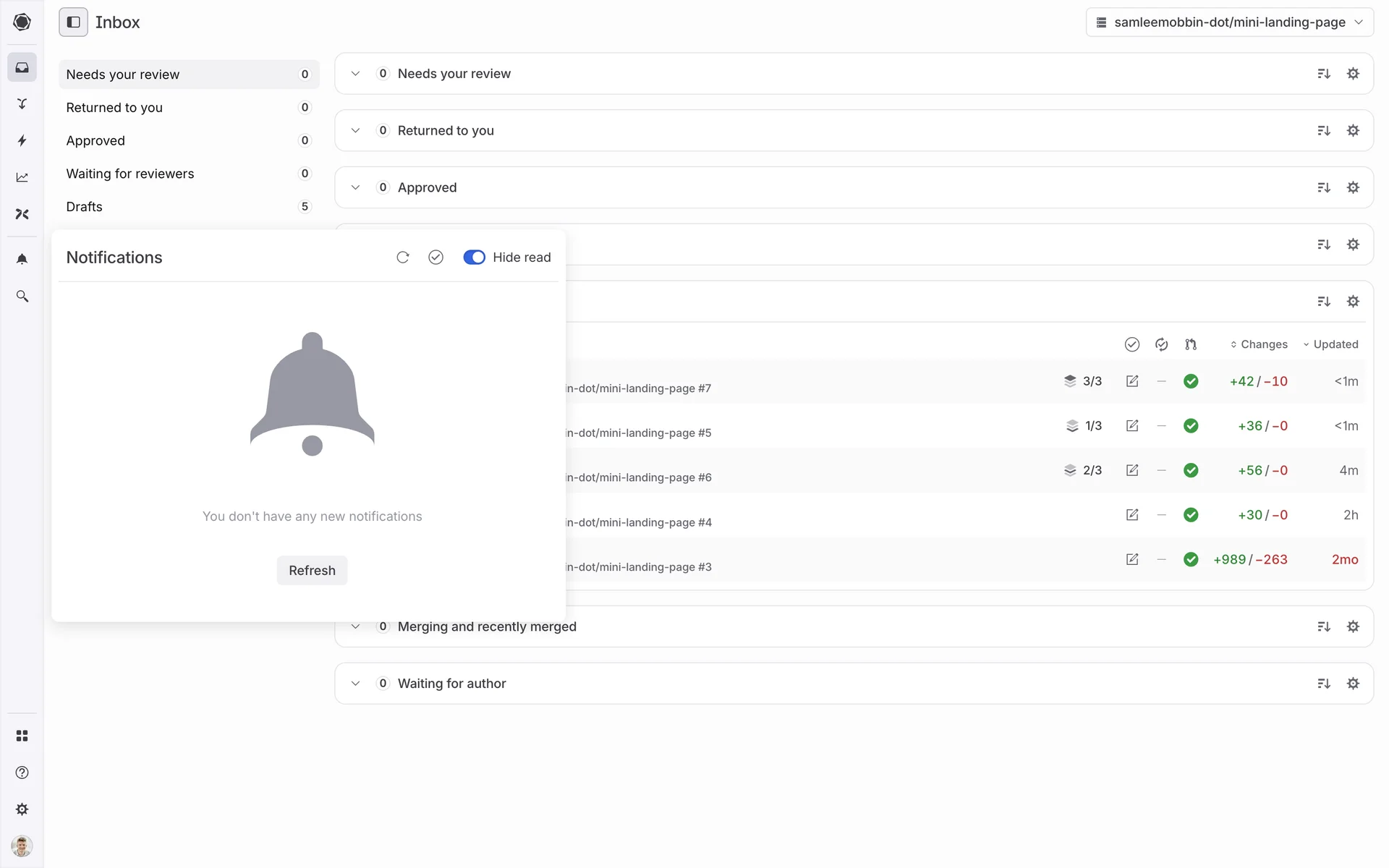Toggle the sidebar panel button beside Inbox
The width and height of the screenshot is (1389, 868).
pyautogui.click(x=73, y=22)
